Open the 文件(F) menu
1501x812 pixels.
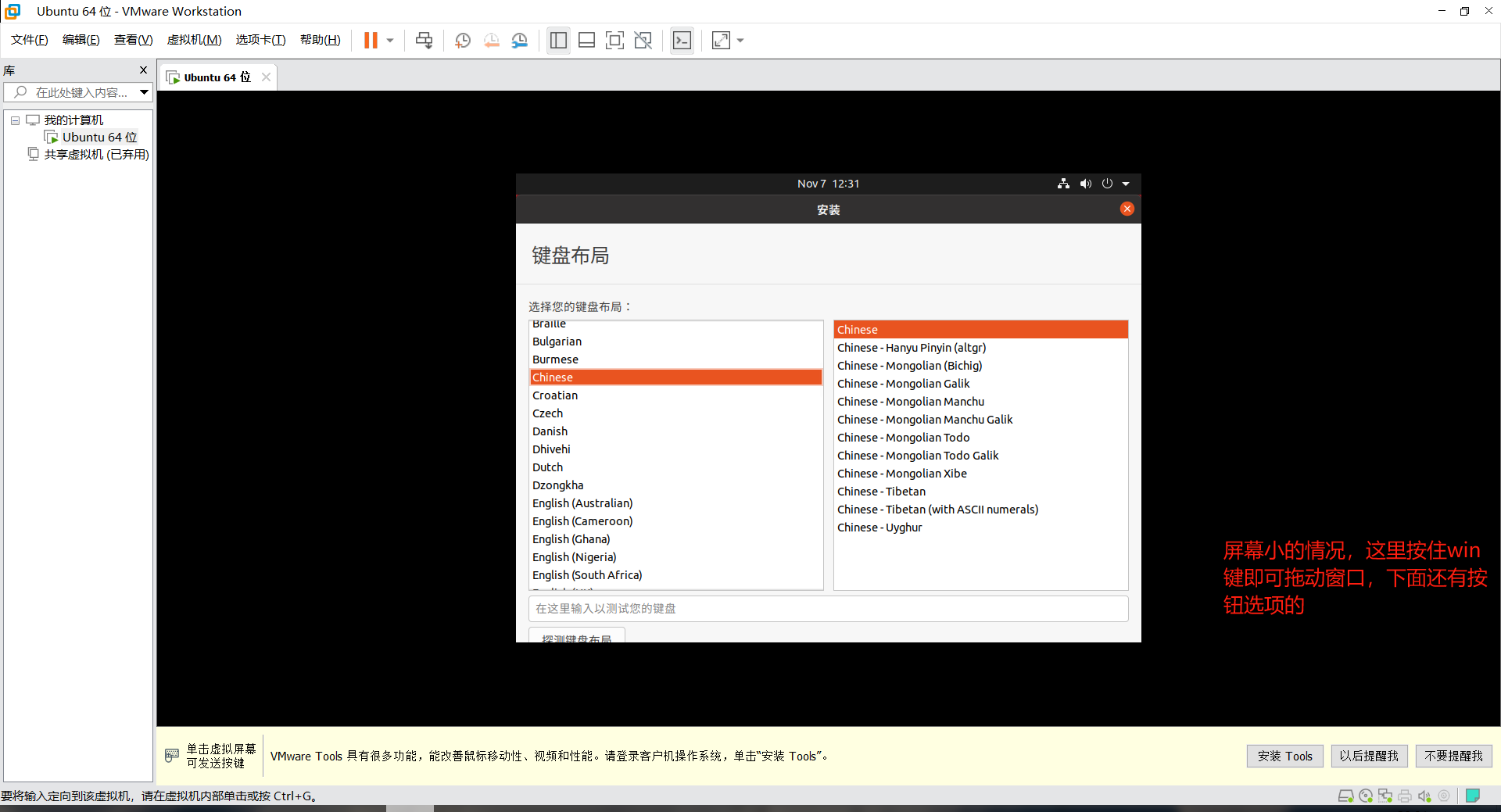(30, 40)
